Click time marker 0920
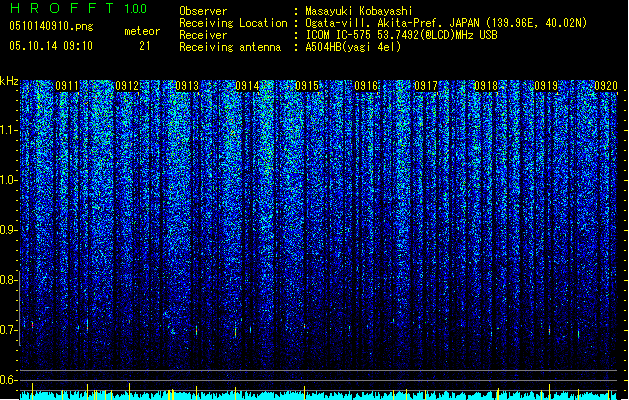The width and height of the screenshot is (629, 400). point(606,86)
